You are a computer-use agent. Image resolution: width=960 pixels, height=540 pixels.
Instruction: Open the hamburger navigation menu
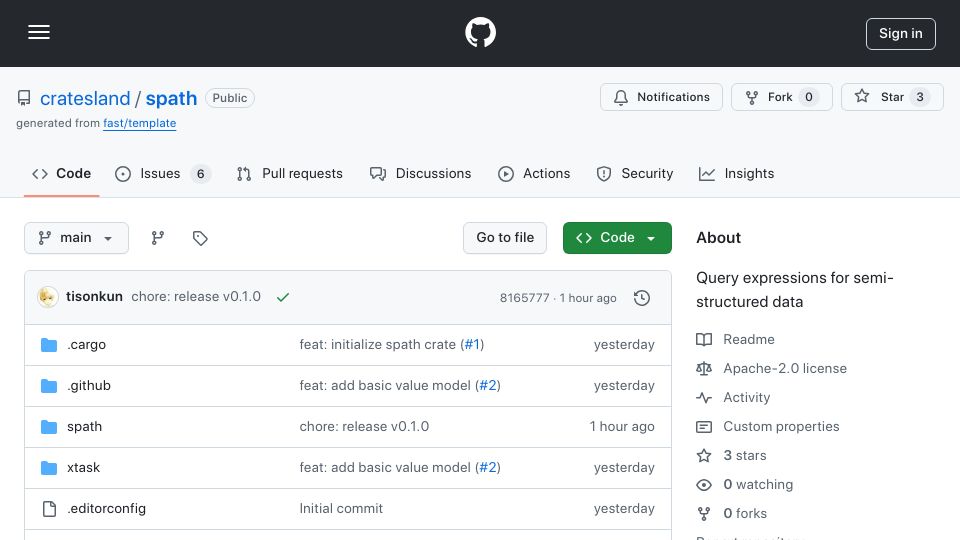pyautogui.click(x=39, y=32)
